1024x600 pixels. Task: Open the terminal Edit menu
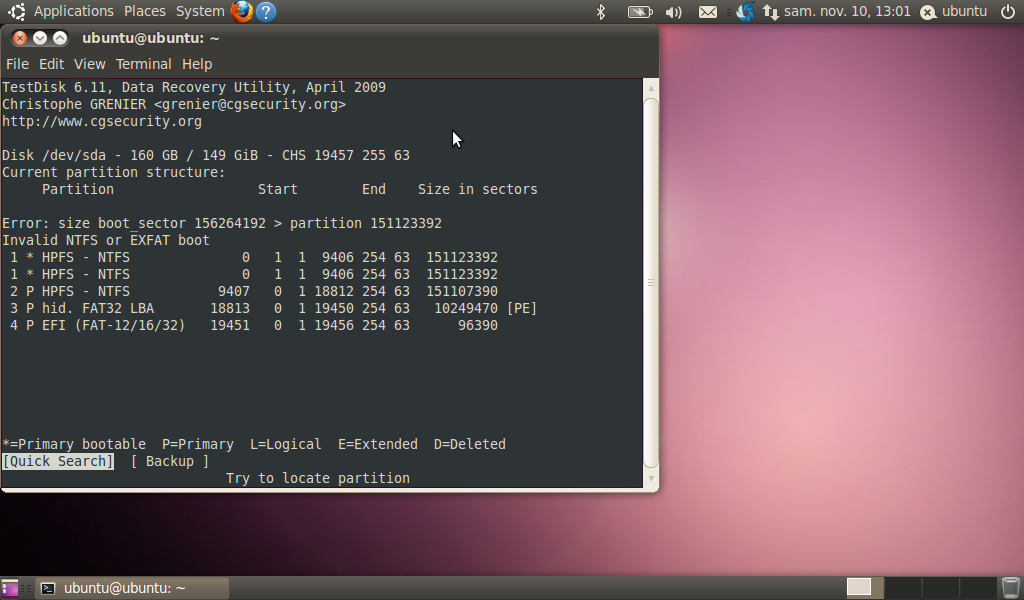(51, 64)
